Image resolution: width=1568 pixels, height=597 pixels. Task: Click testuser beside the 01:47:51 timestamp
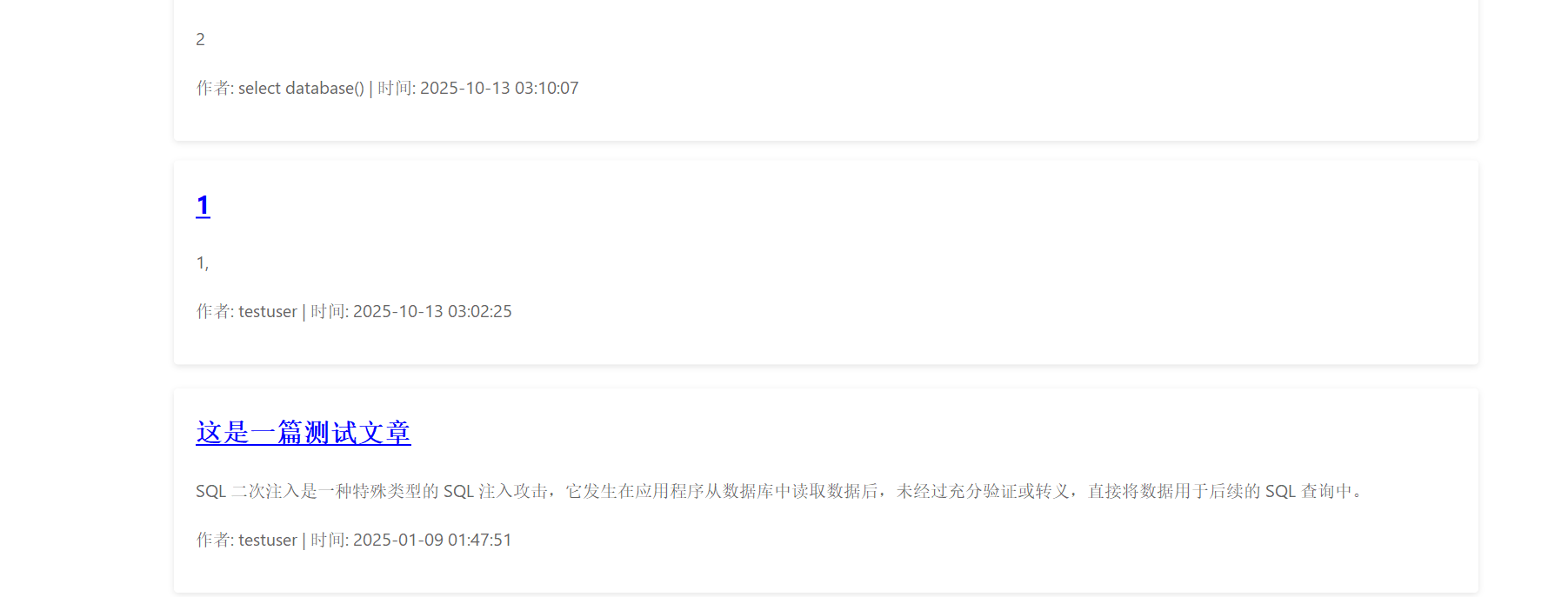[268, 540]
